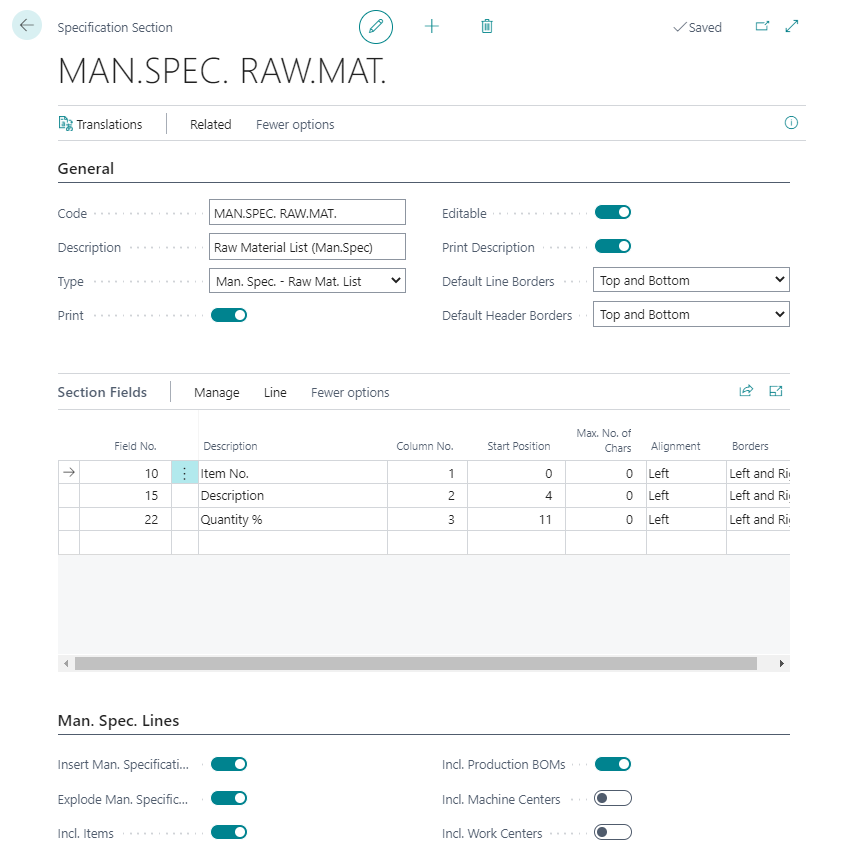
Task: Delete record using trash icon
Action: (x=487, y=26)
